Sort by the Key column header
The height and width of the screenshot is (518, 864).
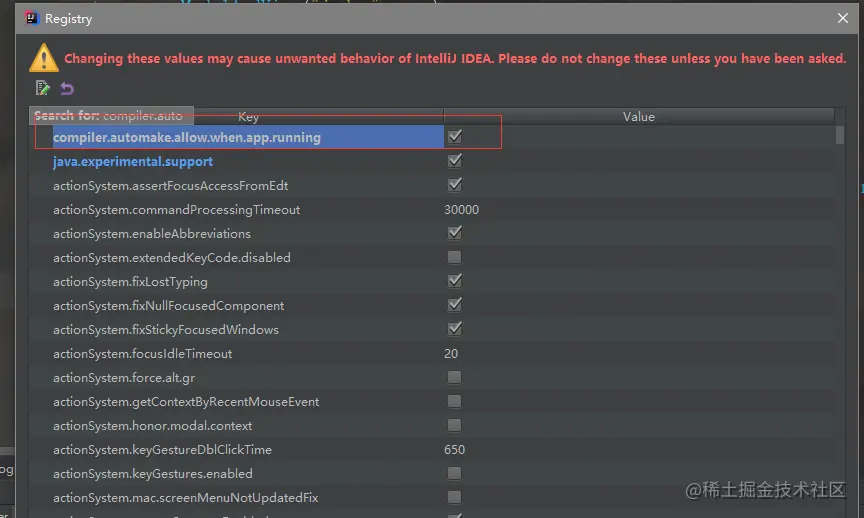click(248, 116)
